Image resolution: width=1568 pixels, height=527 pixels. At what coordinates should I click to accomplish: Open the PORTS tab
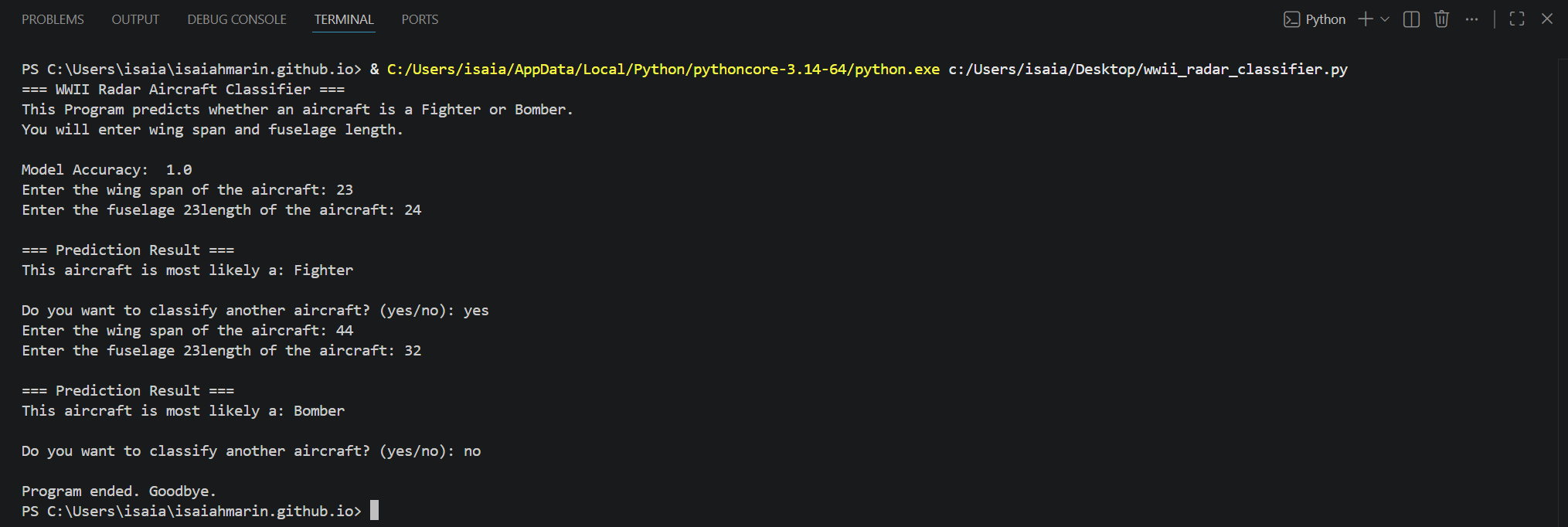(x=420, y=19)
